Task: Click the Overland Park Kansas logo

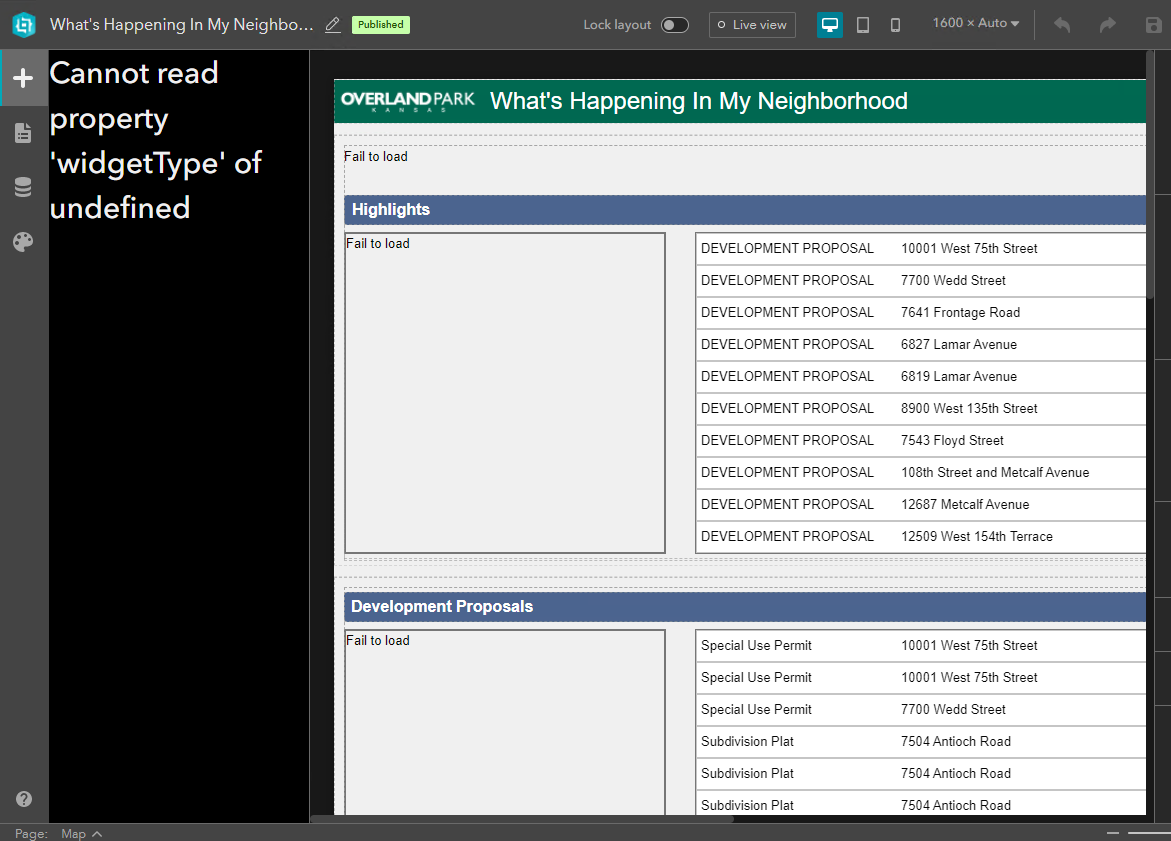Action: [408, 101]
